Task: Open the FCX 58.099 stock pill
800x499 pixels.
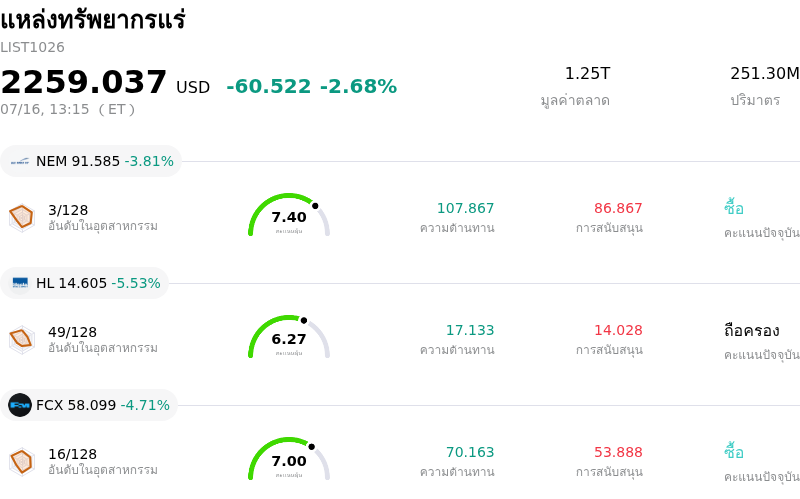Action: 89,405
